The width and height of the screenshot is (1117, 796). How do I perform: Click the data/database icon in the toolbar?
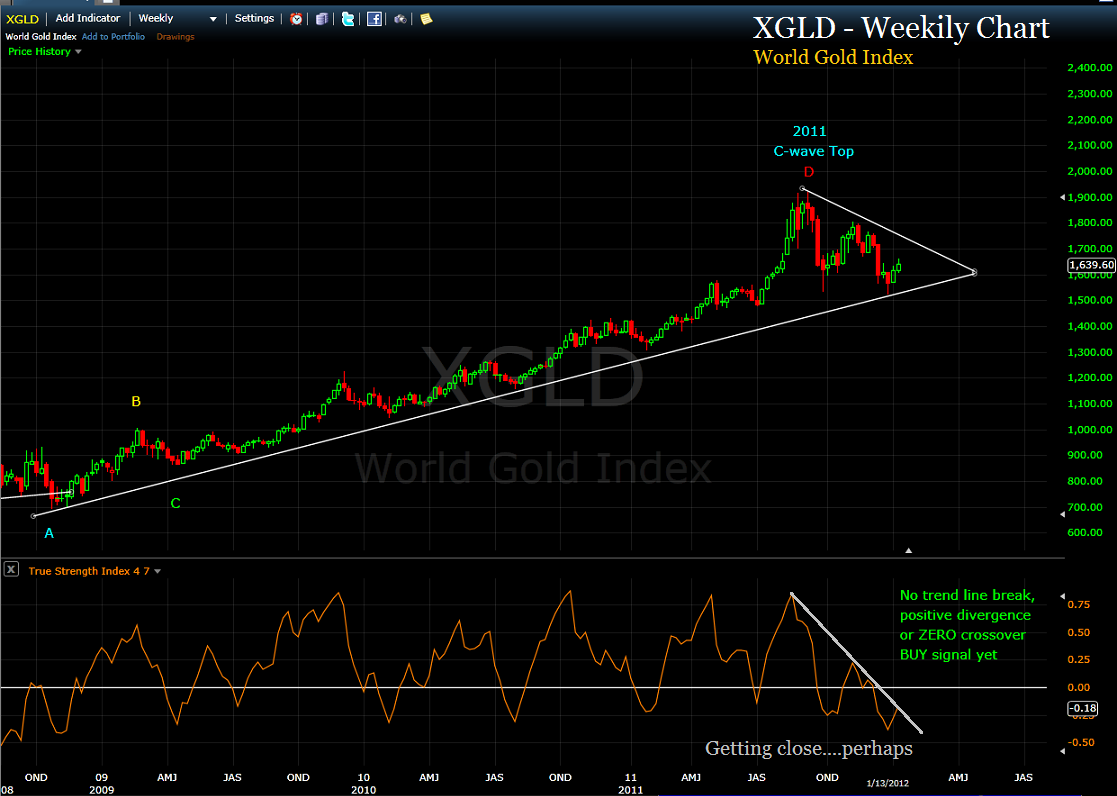[x=321, y=18]
